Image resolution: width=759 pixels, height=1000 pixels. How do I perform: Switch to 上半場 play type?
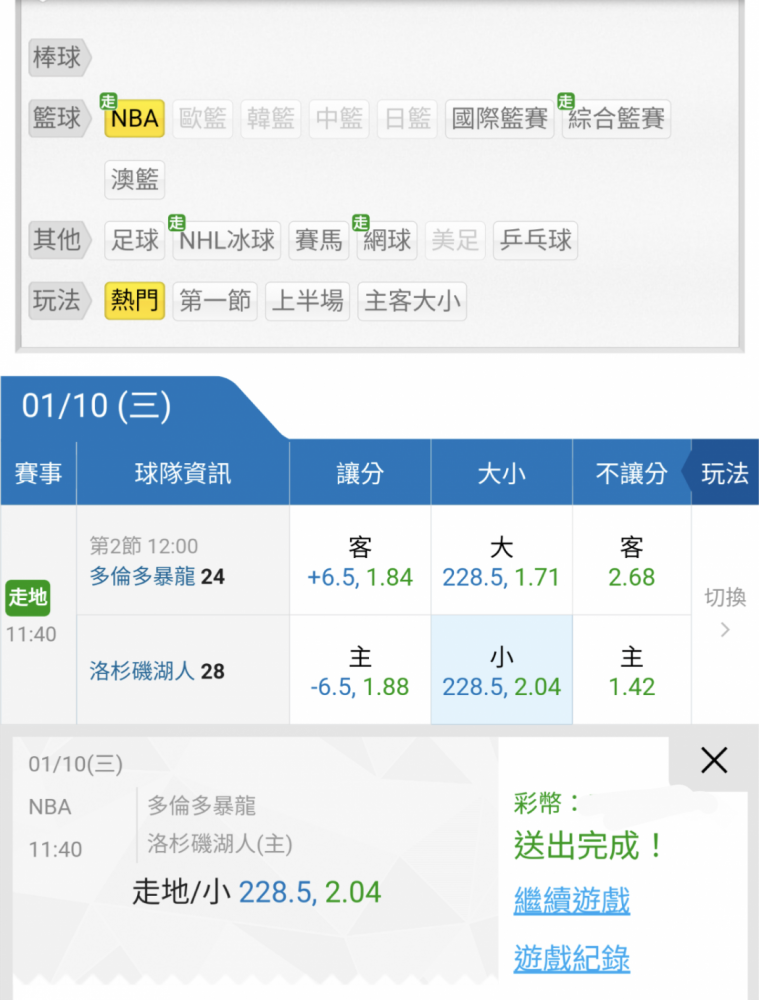[x=307, y=301]
